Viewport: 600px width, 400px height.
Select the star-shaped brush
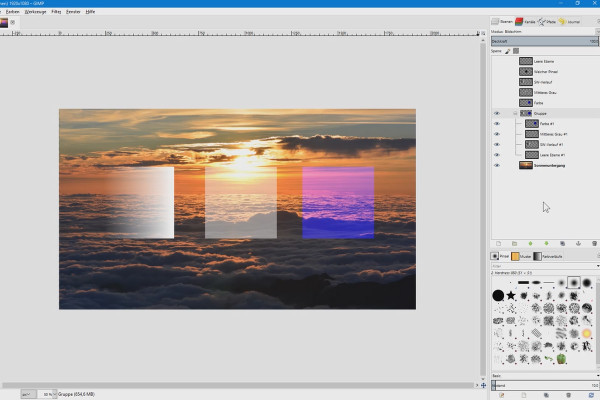tap(511, 296)
